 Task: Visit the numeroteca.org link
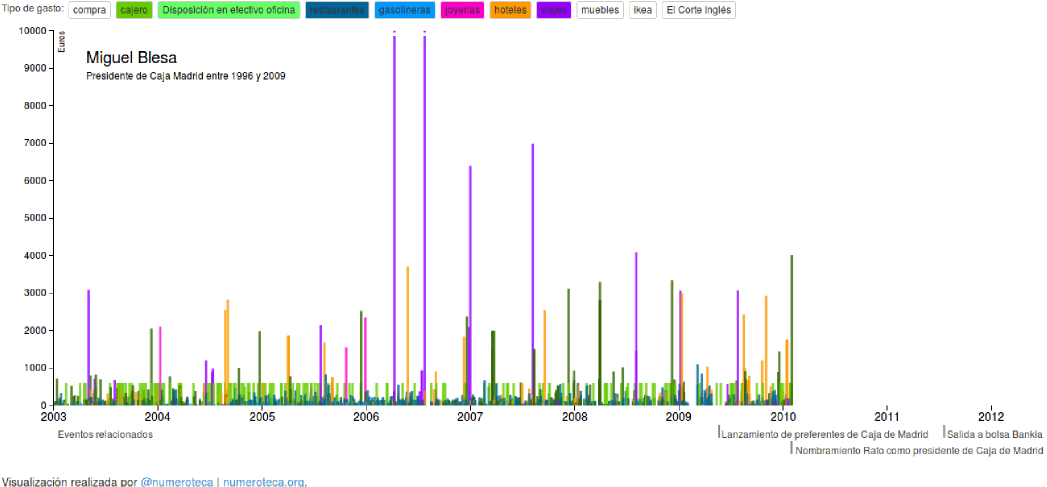coord(263,481)
